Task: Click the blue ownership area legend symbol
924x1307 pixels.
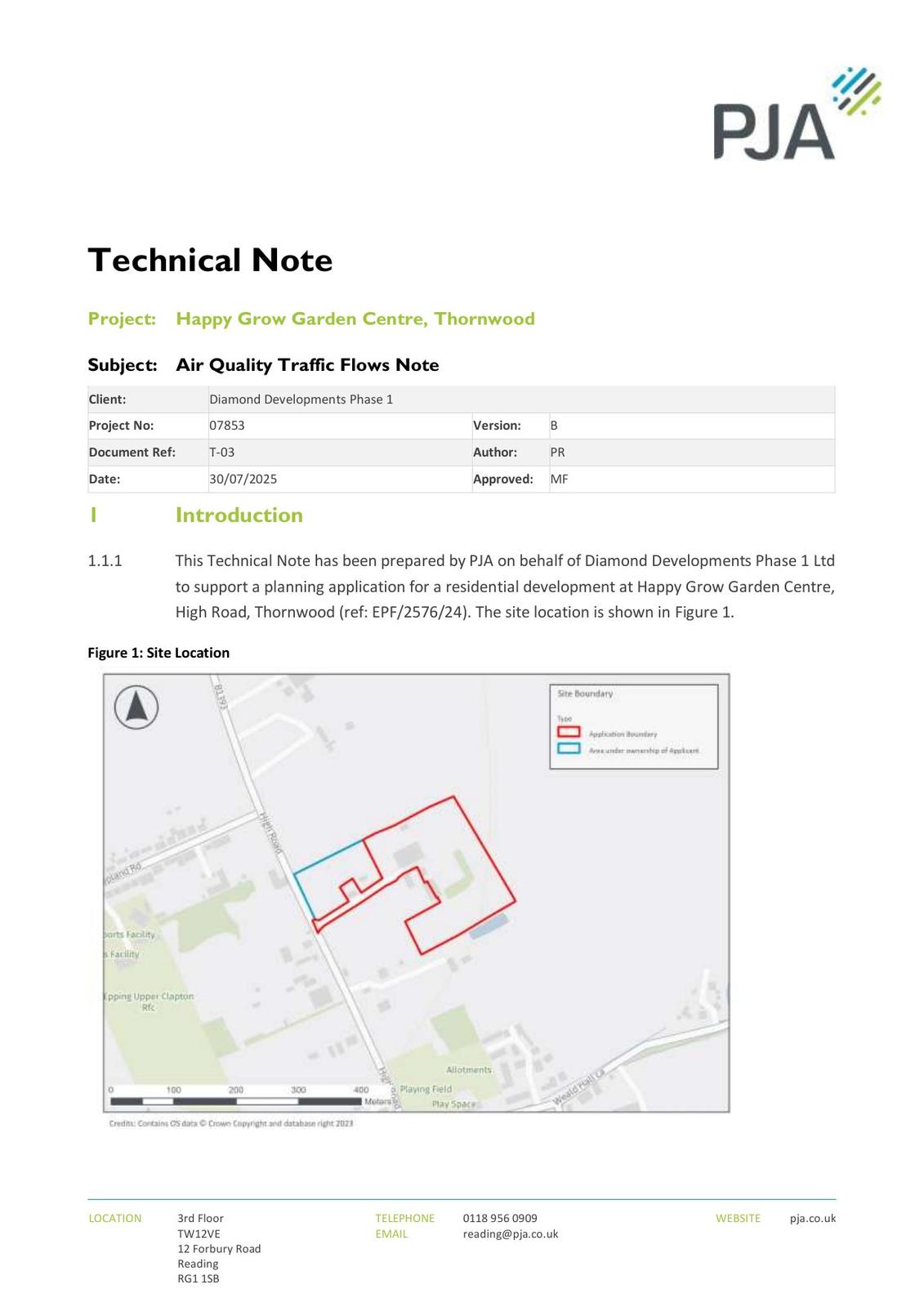Action: tap(569, 749)
